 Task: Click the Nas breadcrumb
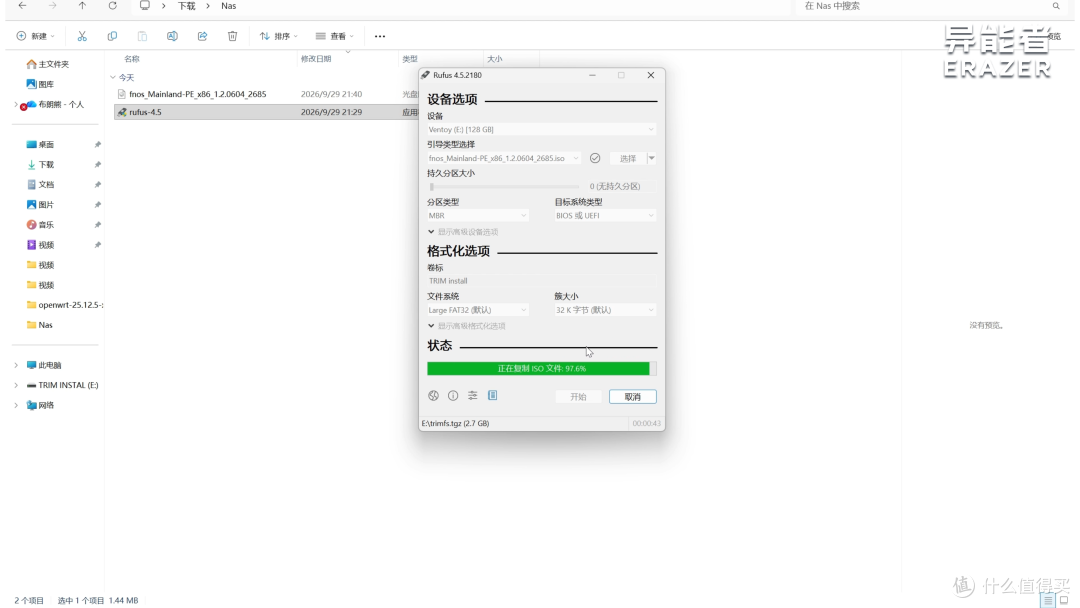click(229, 6)
